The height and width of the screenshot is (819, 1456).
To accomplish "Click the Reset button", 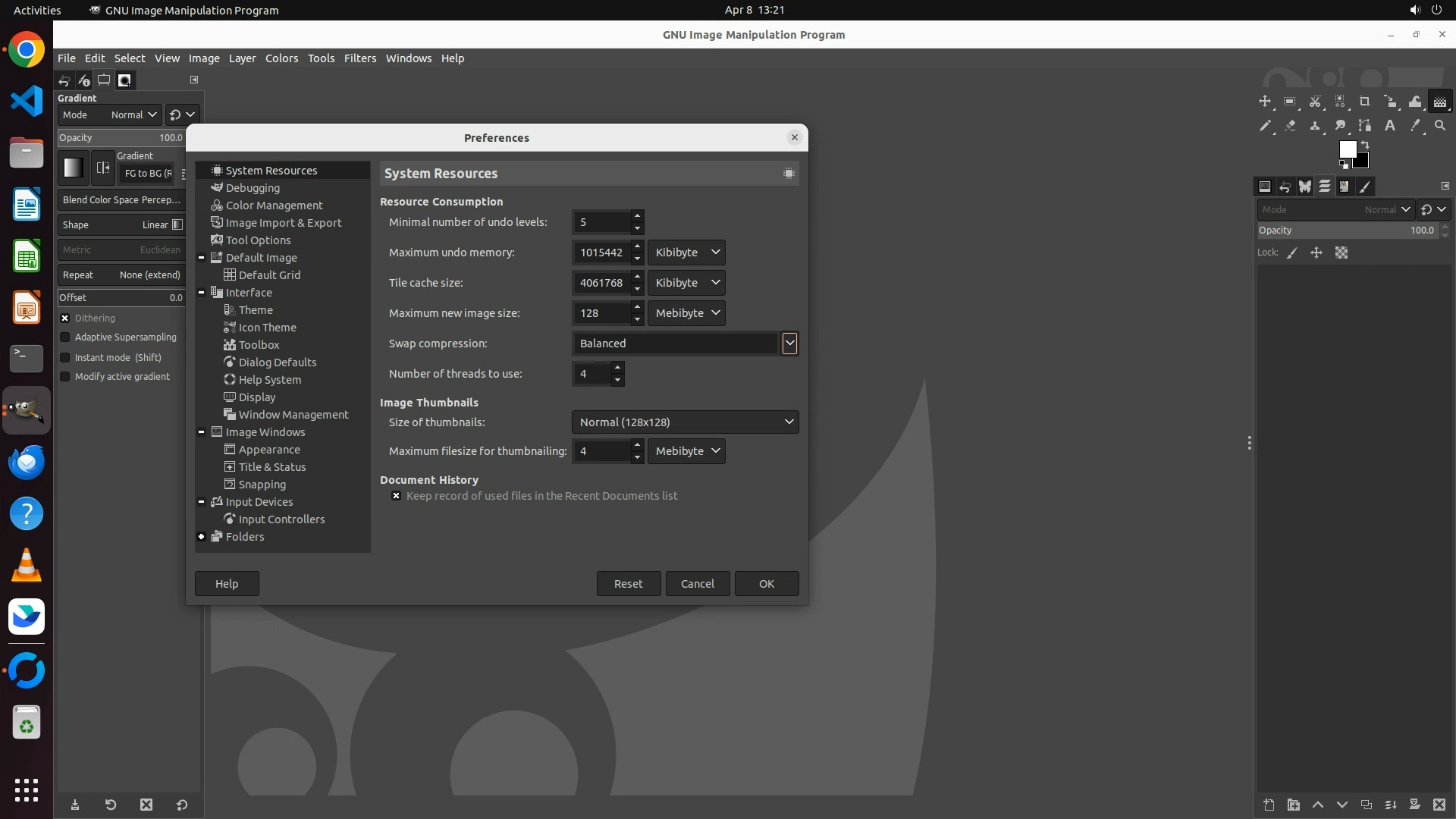I will [628, 584].
